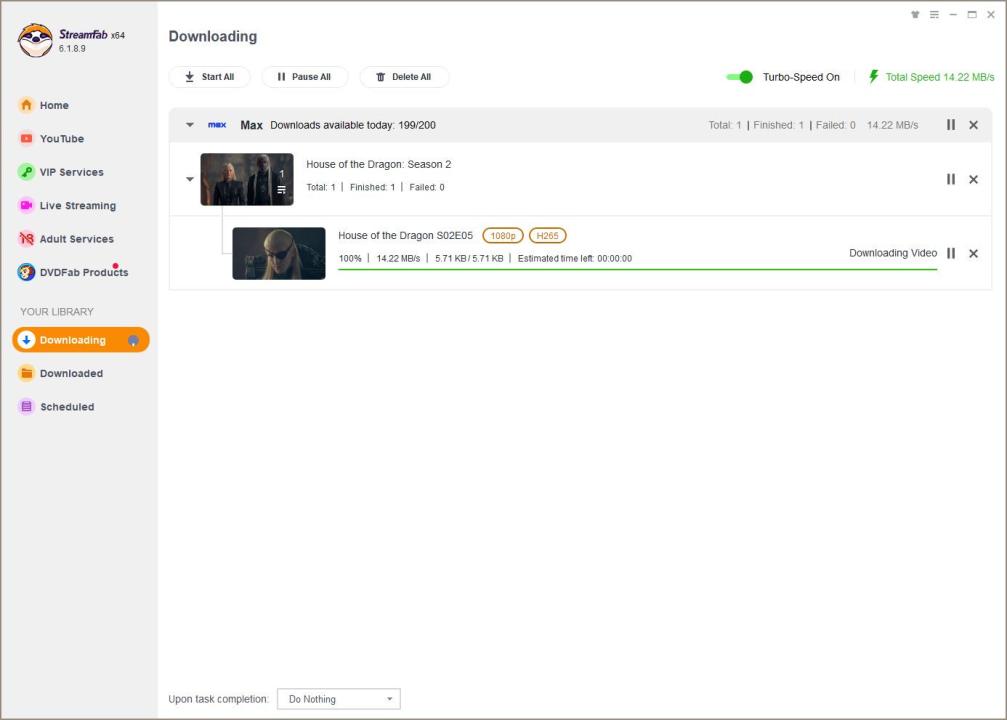Click the skin shirt icon
The width and height of the screenshot is (1007, 720).
tap(915, 14)
